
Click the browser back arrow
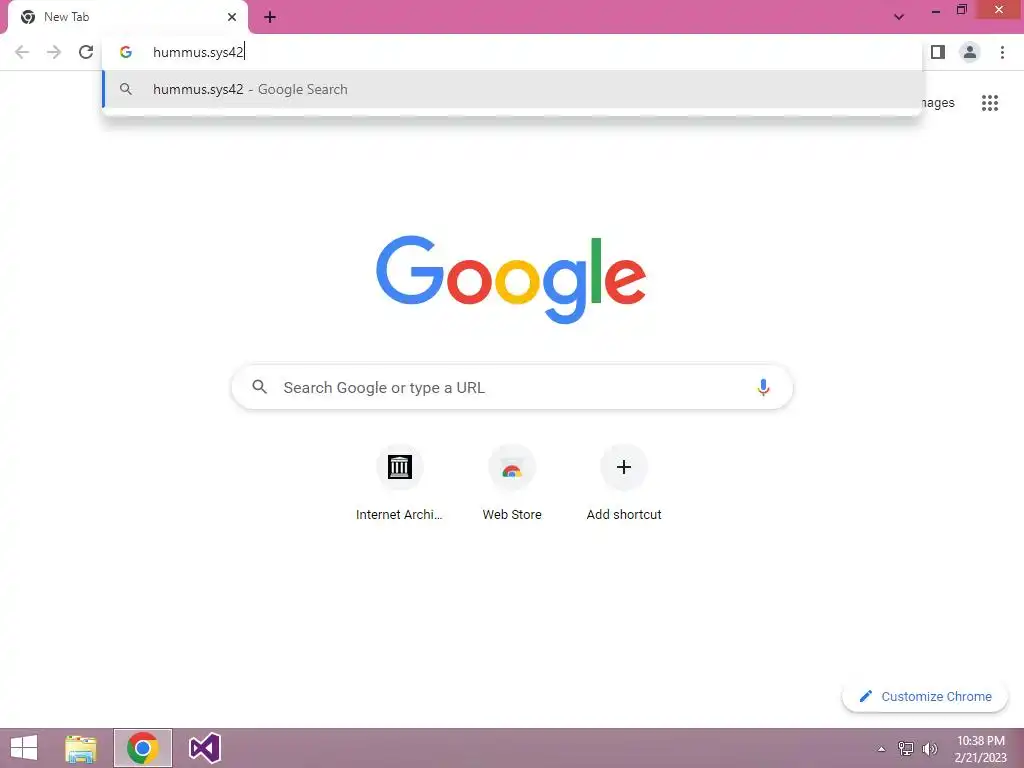pyautogui.click(x=22, y=52)
